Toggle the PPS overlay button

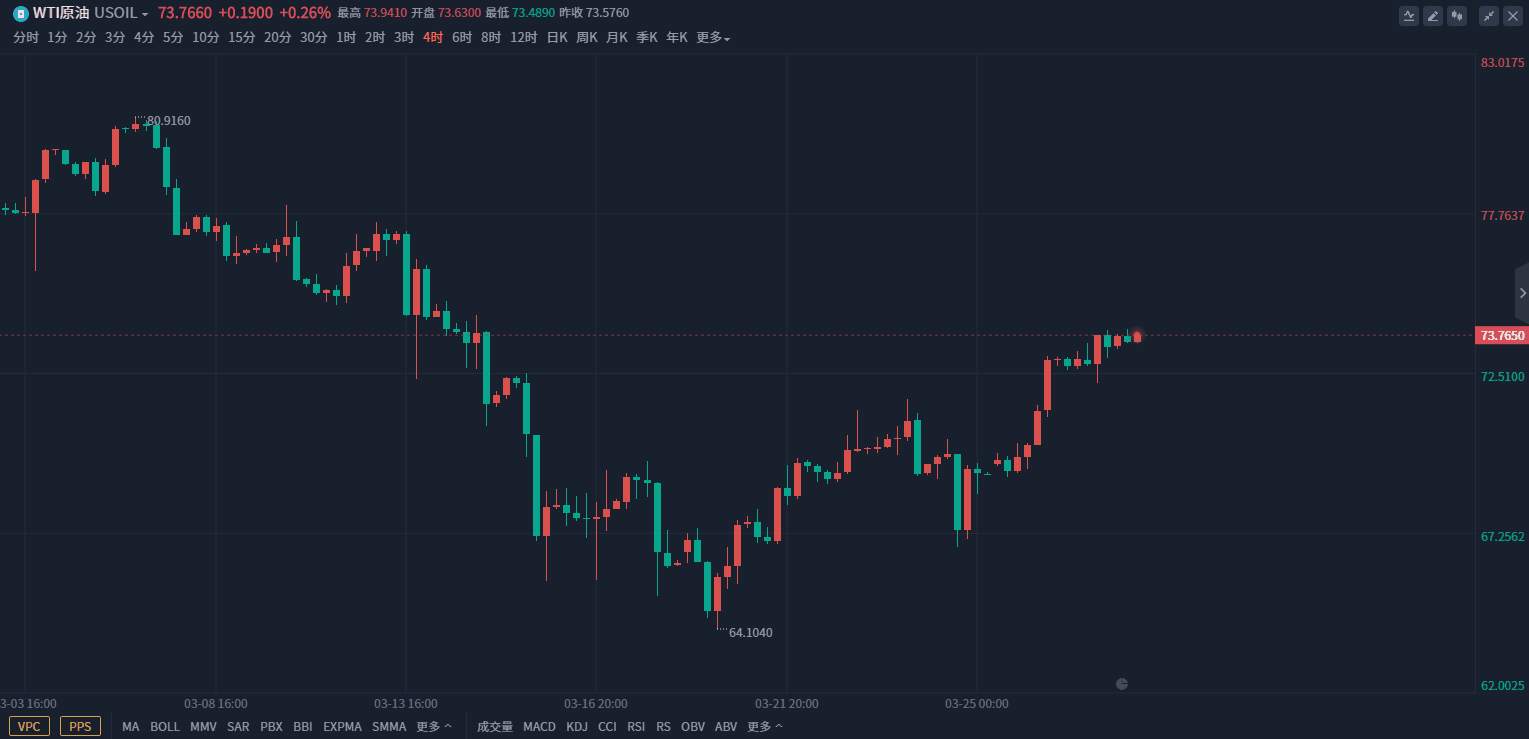coord(80,727)
